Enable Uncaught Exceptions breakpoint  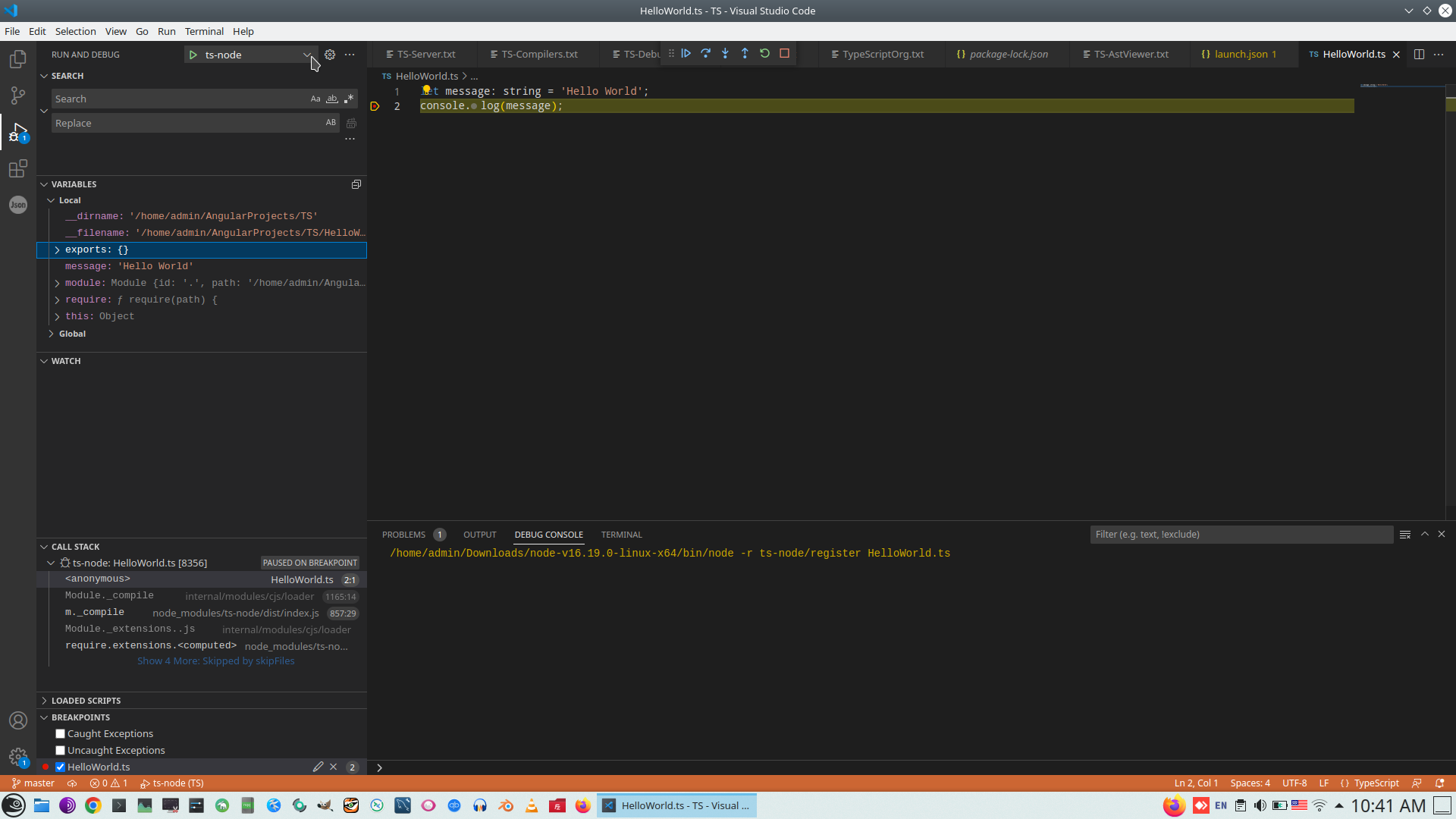coord(61,751)
